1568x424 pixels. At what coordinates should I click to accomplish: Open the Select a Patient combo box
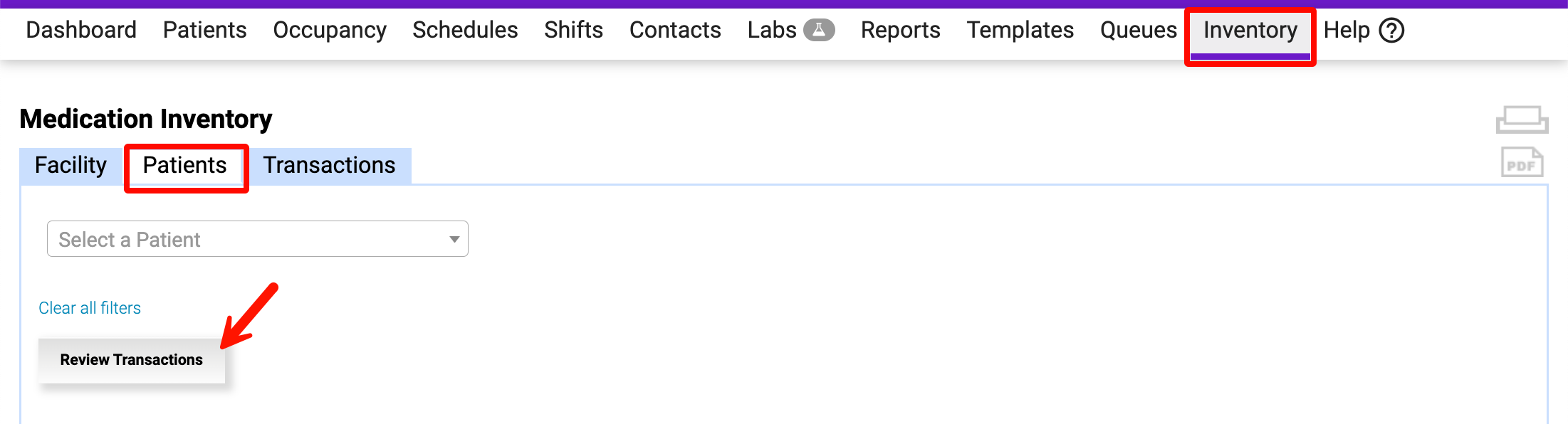coord(258,239)
